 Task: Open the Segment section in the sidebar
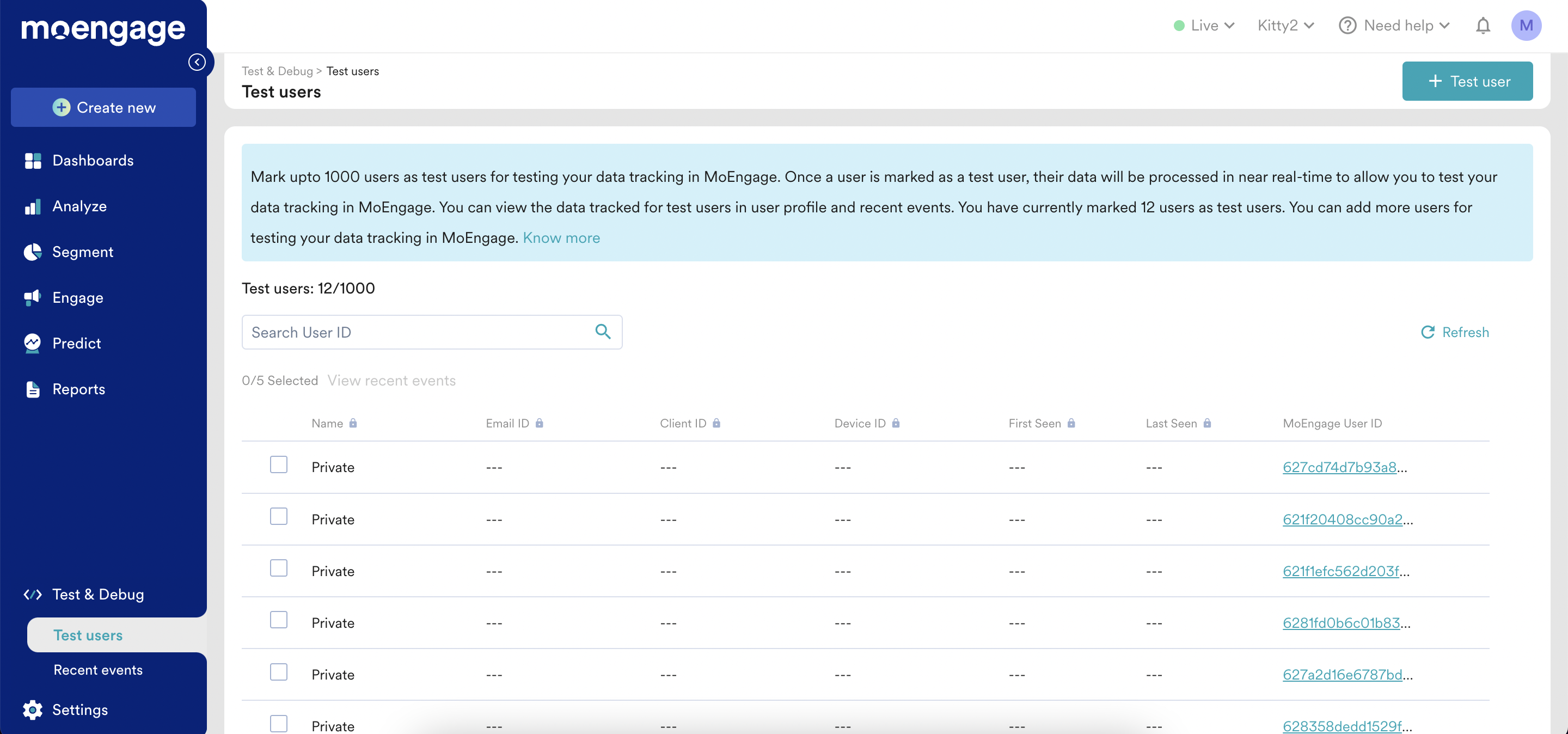click(82, 252)
